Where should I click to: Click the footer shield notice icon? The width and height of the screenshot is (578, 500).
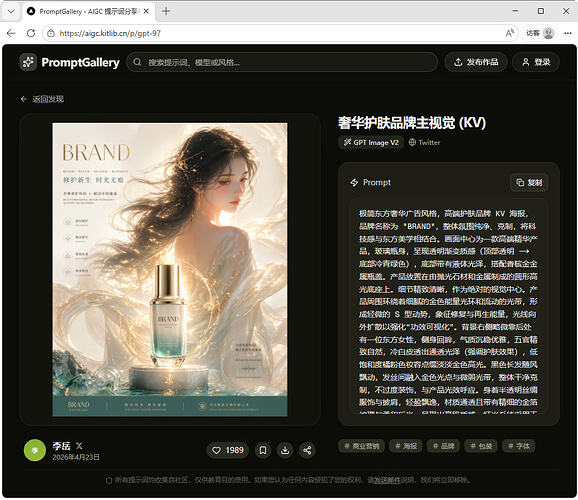tap(109, 480)
